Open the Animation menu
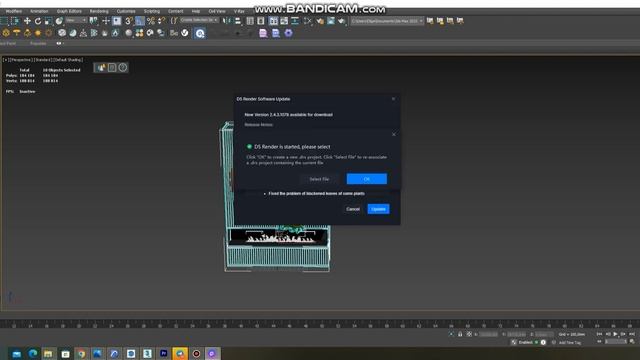The height and width of the screenshot is (360, 640). click(x=39, y=11)
